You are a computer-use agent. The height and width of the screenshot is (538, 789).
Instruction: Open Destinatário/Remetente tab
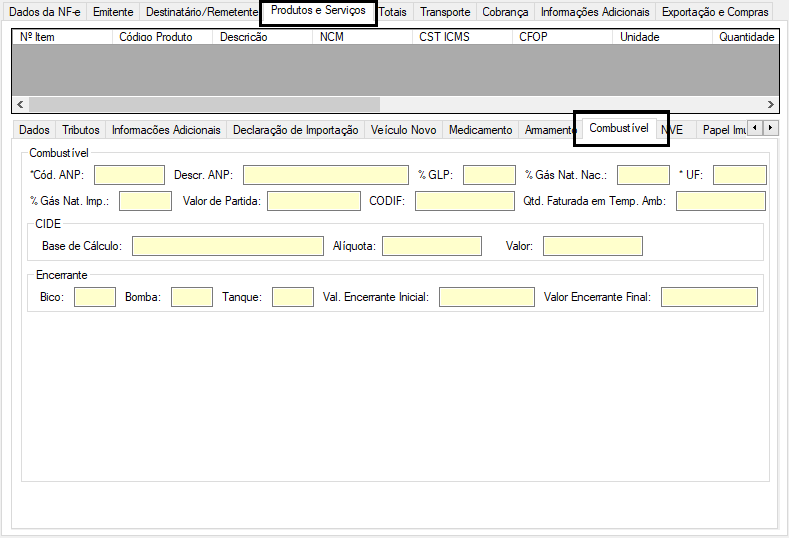pyautogui.click(x=201, y=12)
